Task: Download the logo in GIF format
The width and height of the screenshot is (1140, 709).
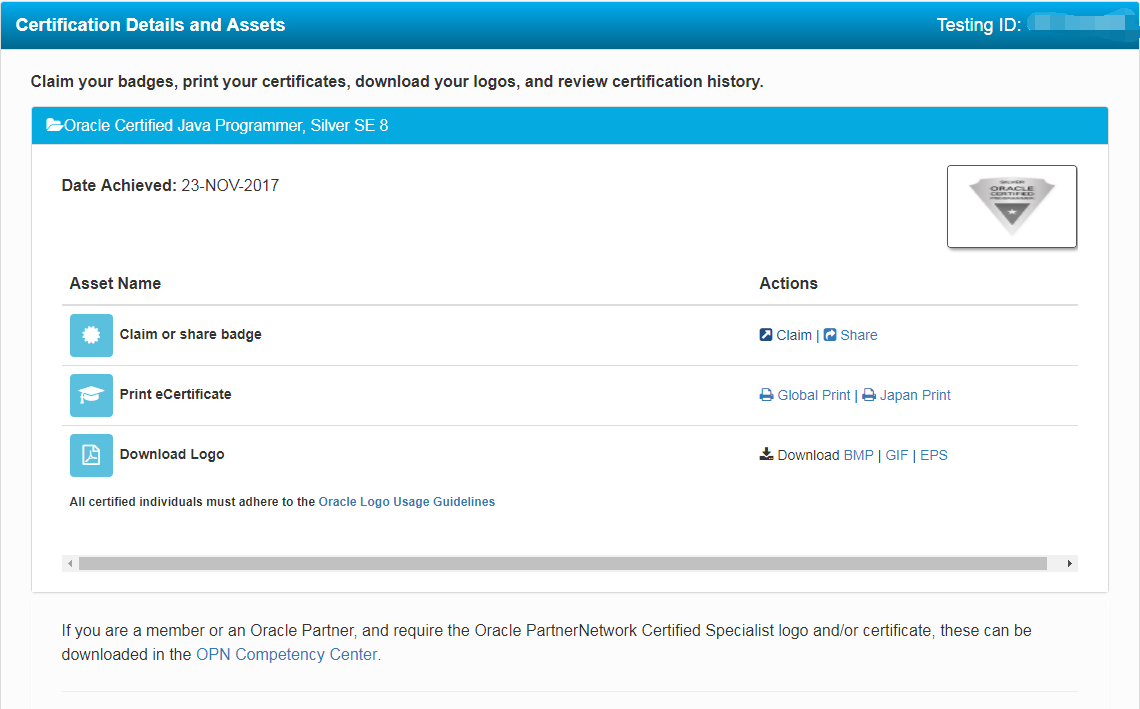Action: coord(896,455)
